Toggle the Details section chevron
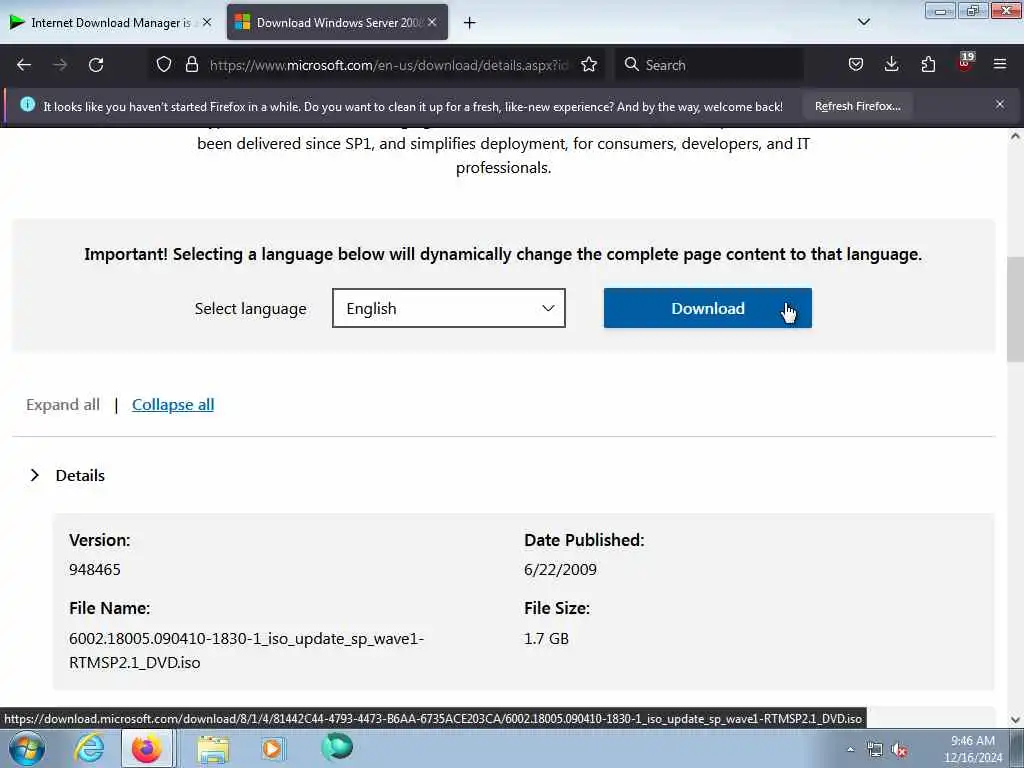 coord(35,475)
